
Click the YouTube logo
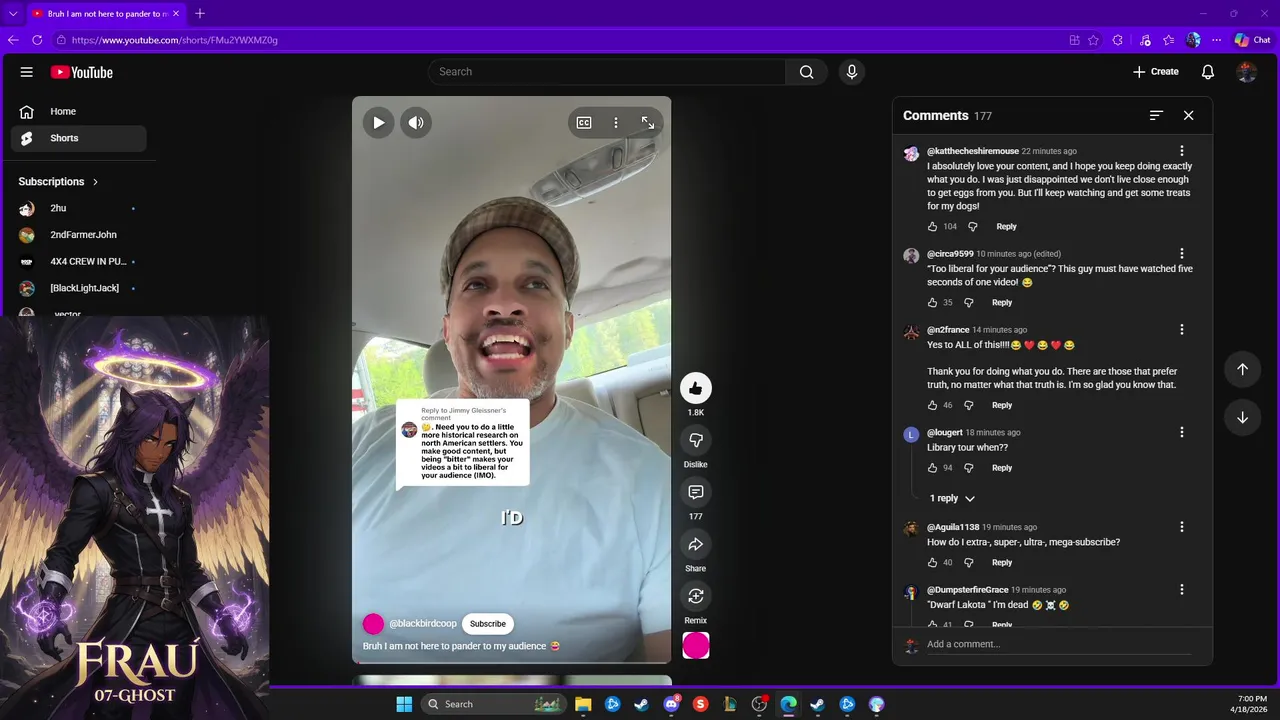pyautogui.click(x=81, y=72)
